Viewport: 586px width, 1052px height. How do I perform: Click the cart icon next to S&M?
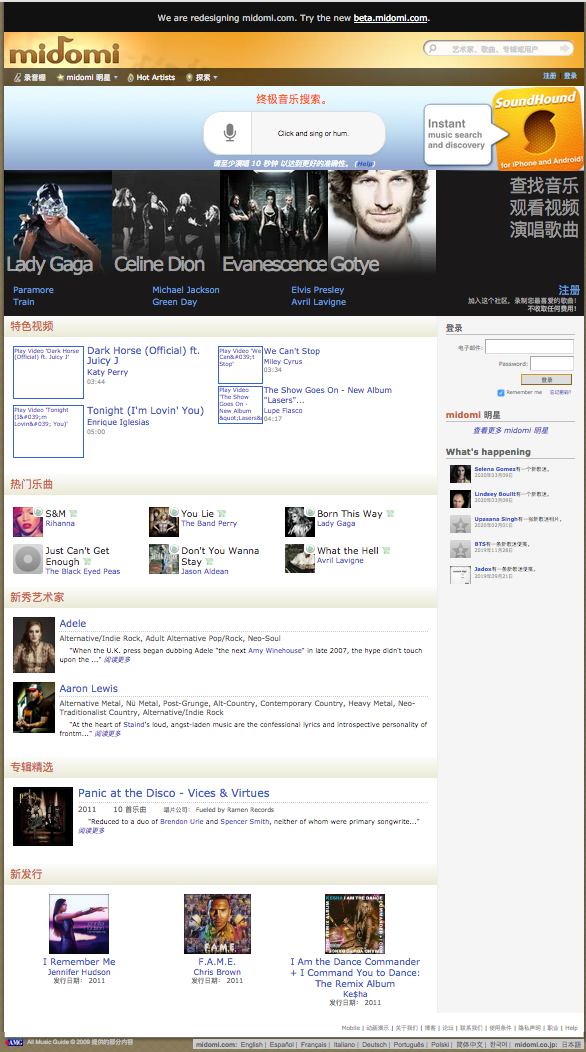pos(73,514)
